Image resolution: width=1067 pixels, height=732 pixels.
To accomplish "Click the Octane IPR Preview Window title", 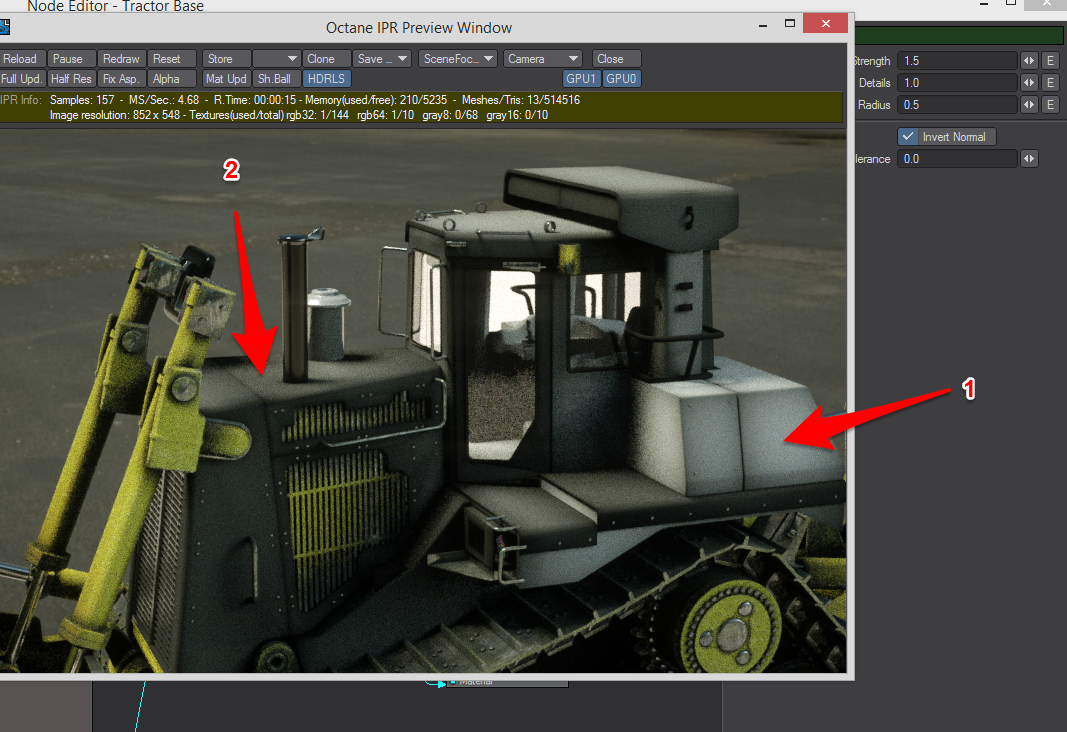I will 418,28.
